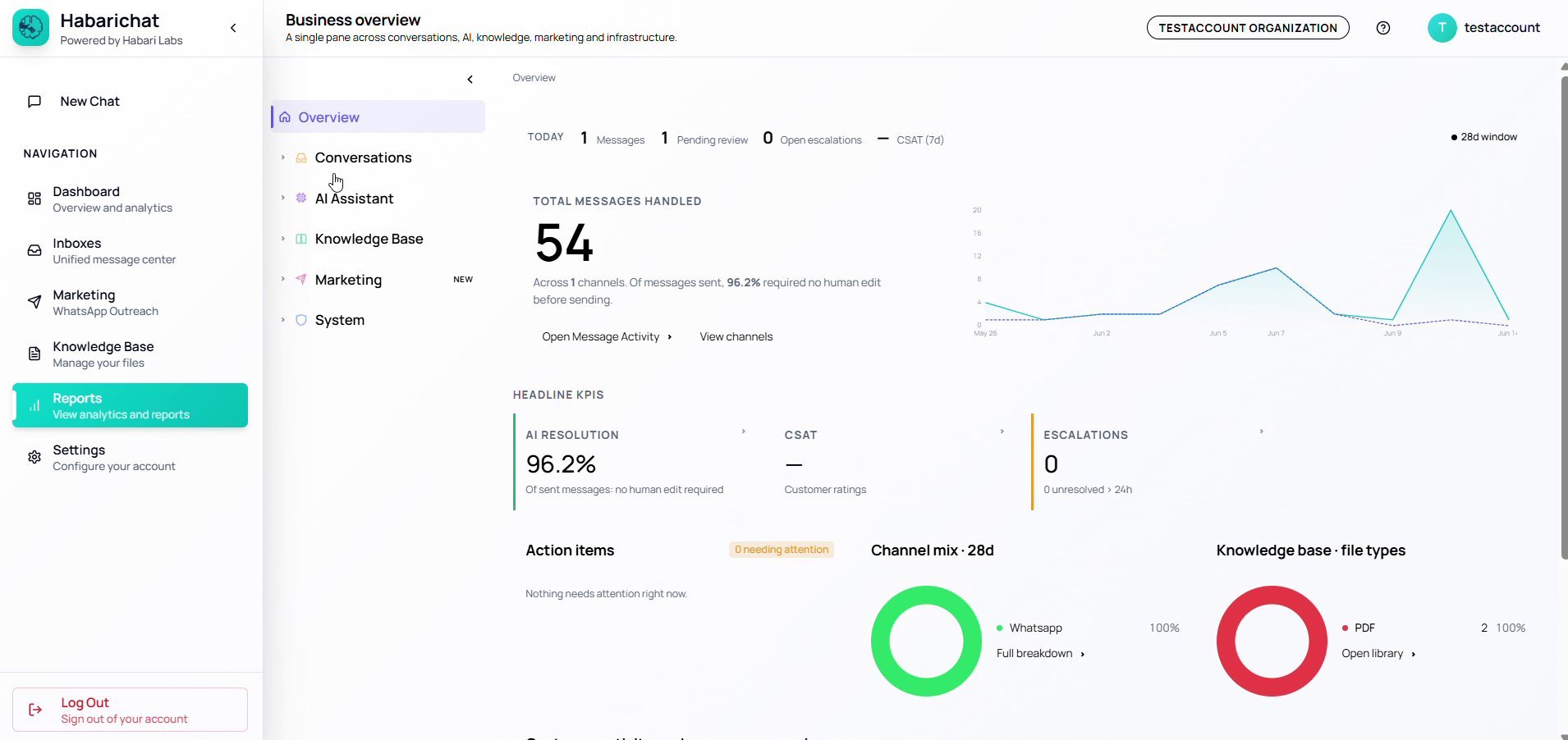Expand the Marketing section arrow
The width and height of the screenshot is (1568, 740).
tap(283, 279)
